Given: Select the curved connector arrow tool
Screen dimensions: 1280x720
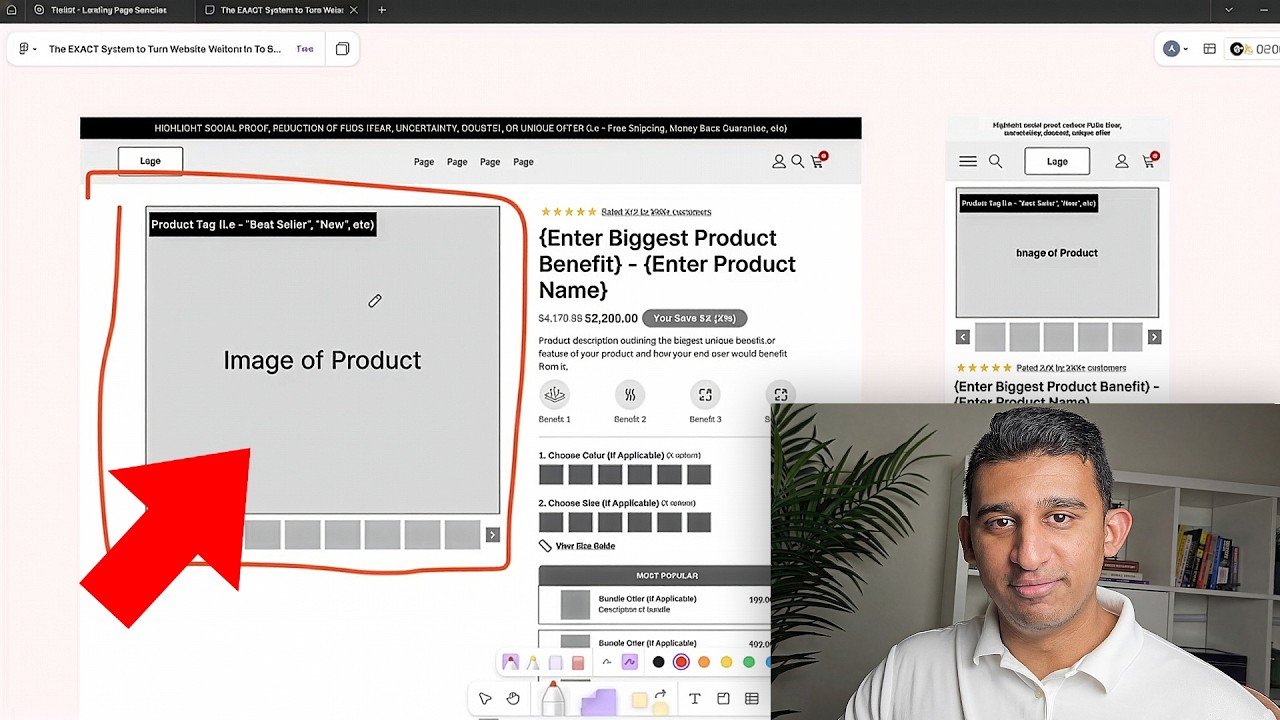Looking at the screenshot, I should point(660,696).
